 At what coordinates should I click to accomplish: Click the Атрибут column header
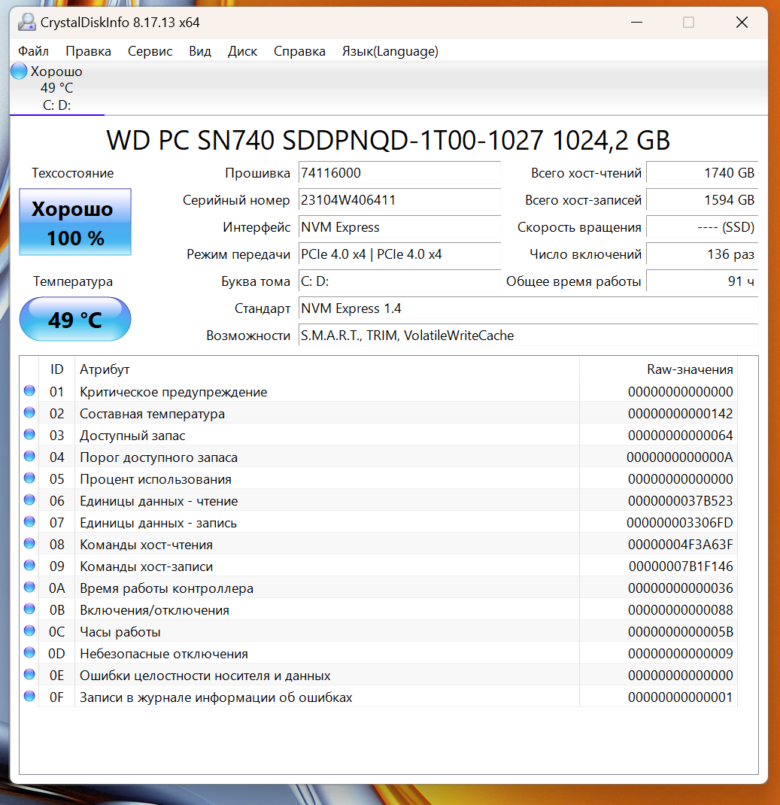tap(327, 369)
